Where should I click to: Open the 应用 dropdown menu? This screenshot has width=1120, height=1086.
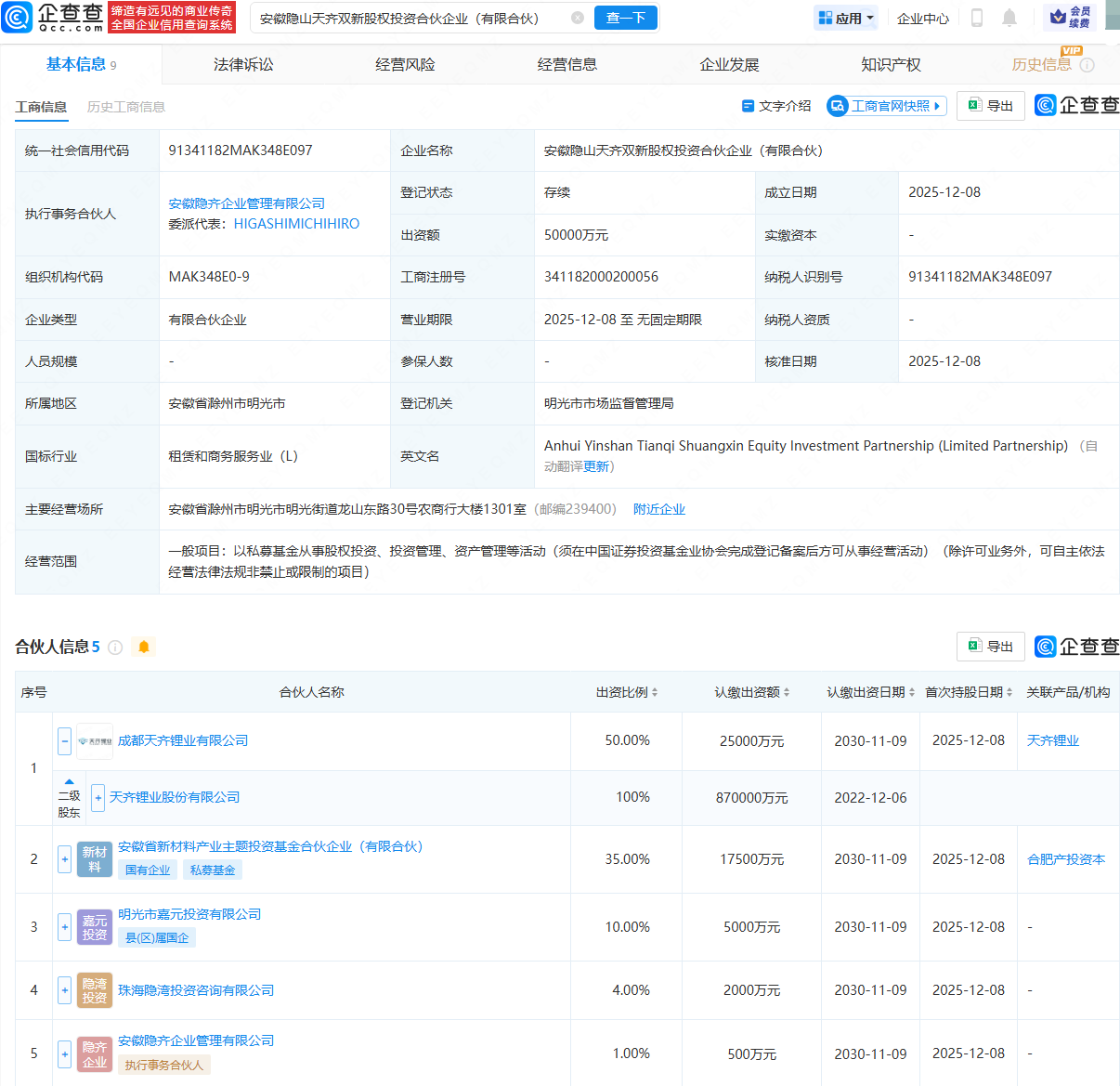[845, 18]
